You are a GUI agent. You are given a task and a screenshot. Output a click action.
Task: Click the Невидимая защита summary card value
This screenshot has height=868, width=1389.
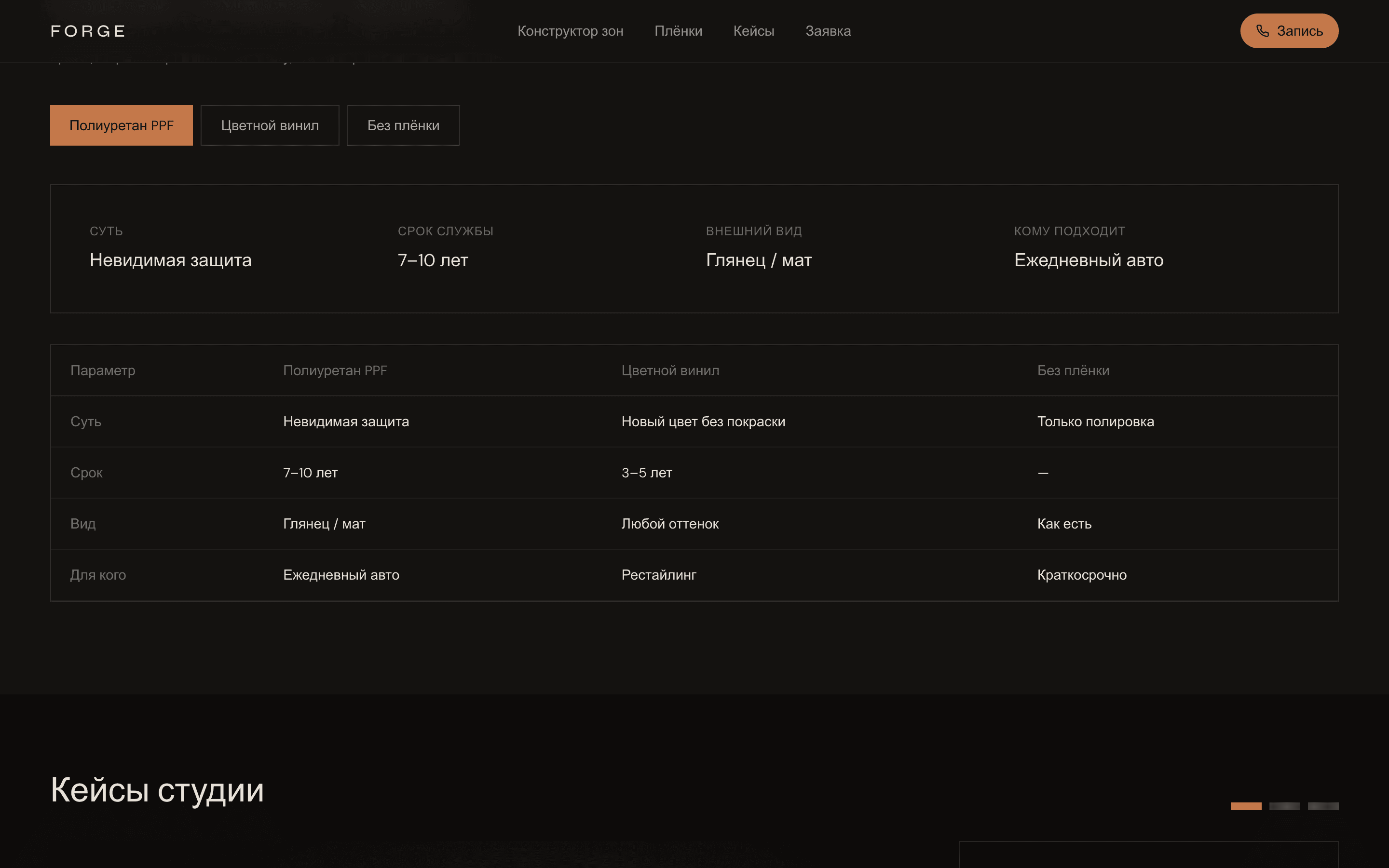point(170,260)
